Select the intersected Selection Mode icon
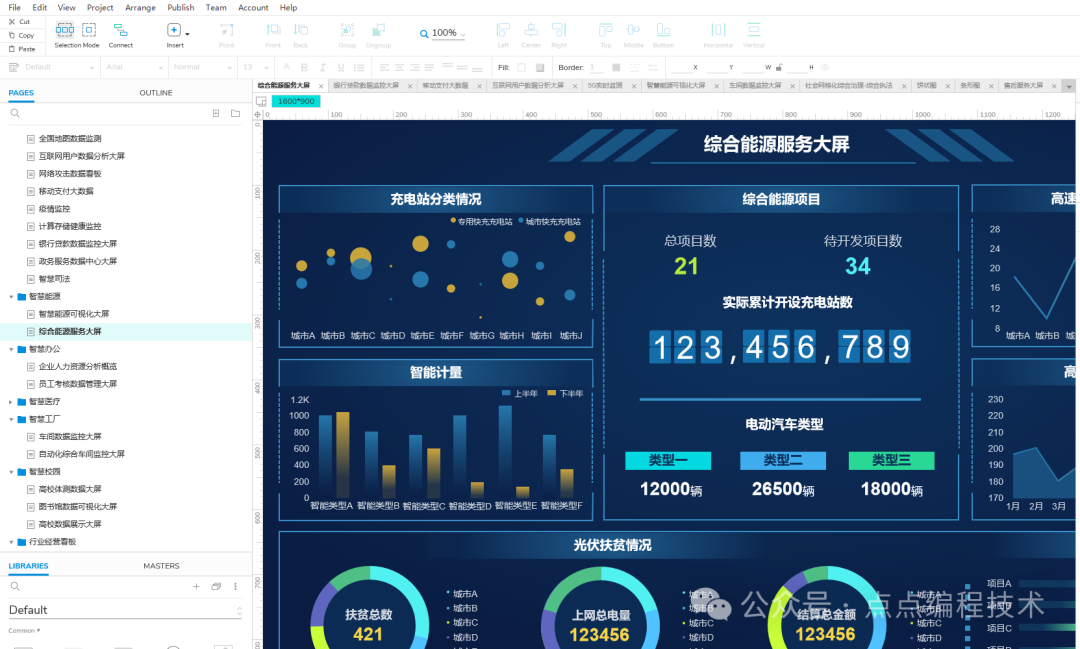Viewport: 1080px width, 649px height. click(65, 30)
